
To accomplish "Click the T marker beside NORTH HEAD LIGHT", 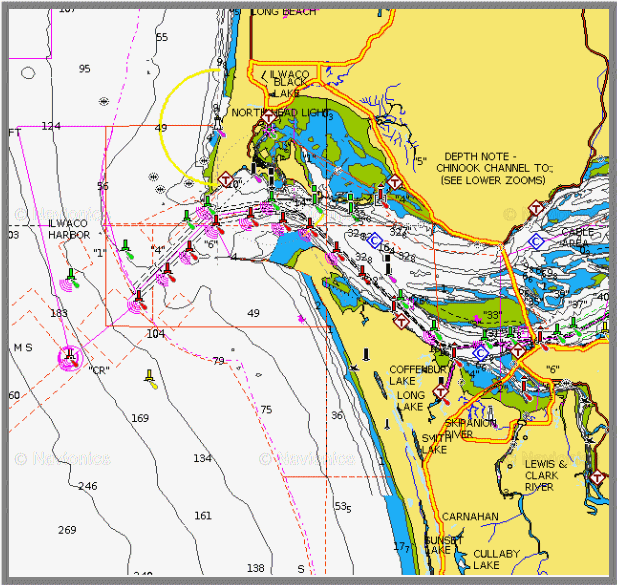I will (x=269, y=117).
